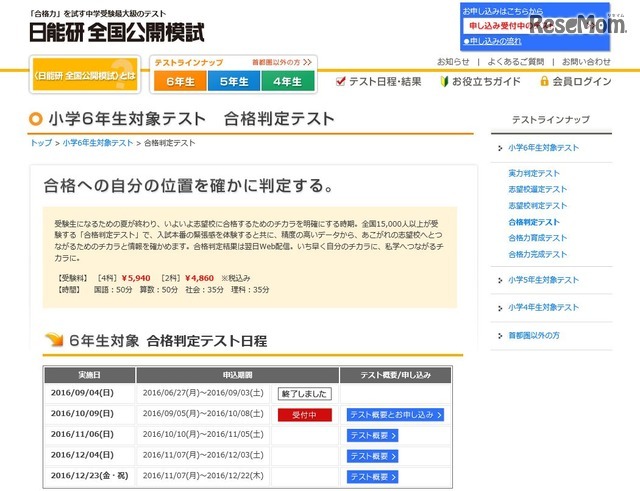This screenshot has height=491, width=640.
Task: Open お役立ちガイド menu item
Action: pos(486,82)
